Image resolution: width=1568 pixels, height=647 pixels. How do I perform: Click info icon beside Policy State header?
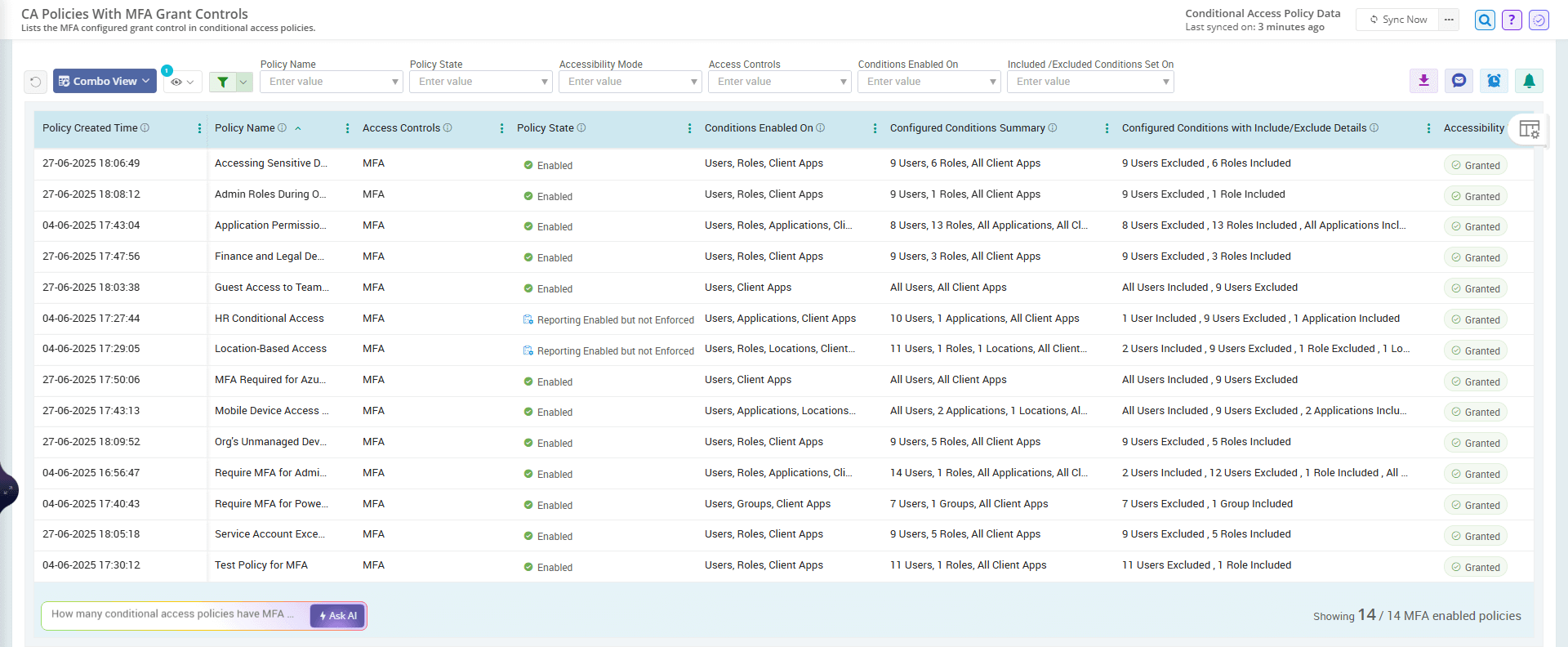point(581,127)
